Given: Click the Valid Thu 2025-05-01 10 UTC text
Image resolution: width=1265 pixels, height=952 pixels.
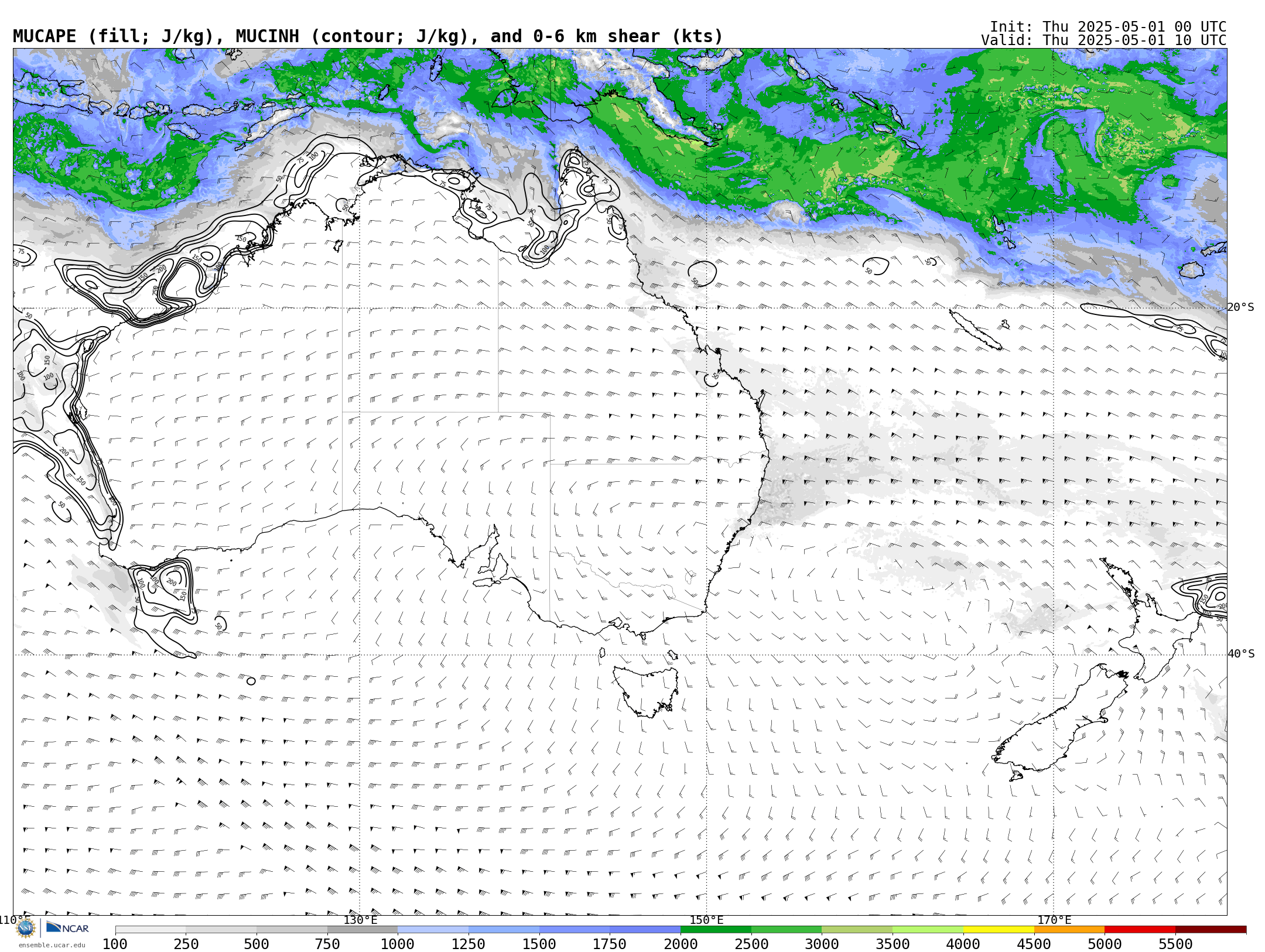Looking at the screenshot, I should (1103, 40).
